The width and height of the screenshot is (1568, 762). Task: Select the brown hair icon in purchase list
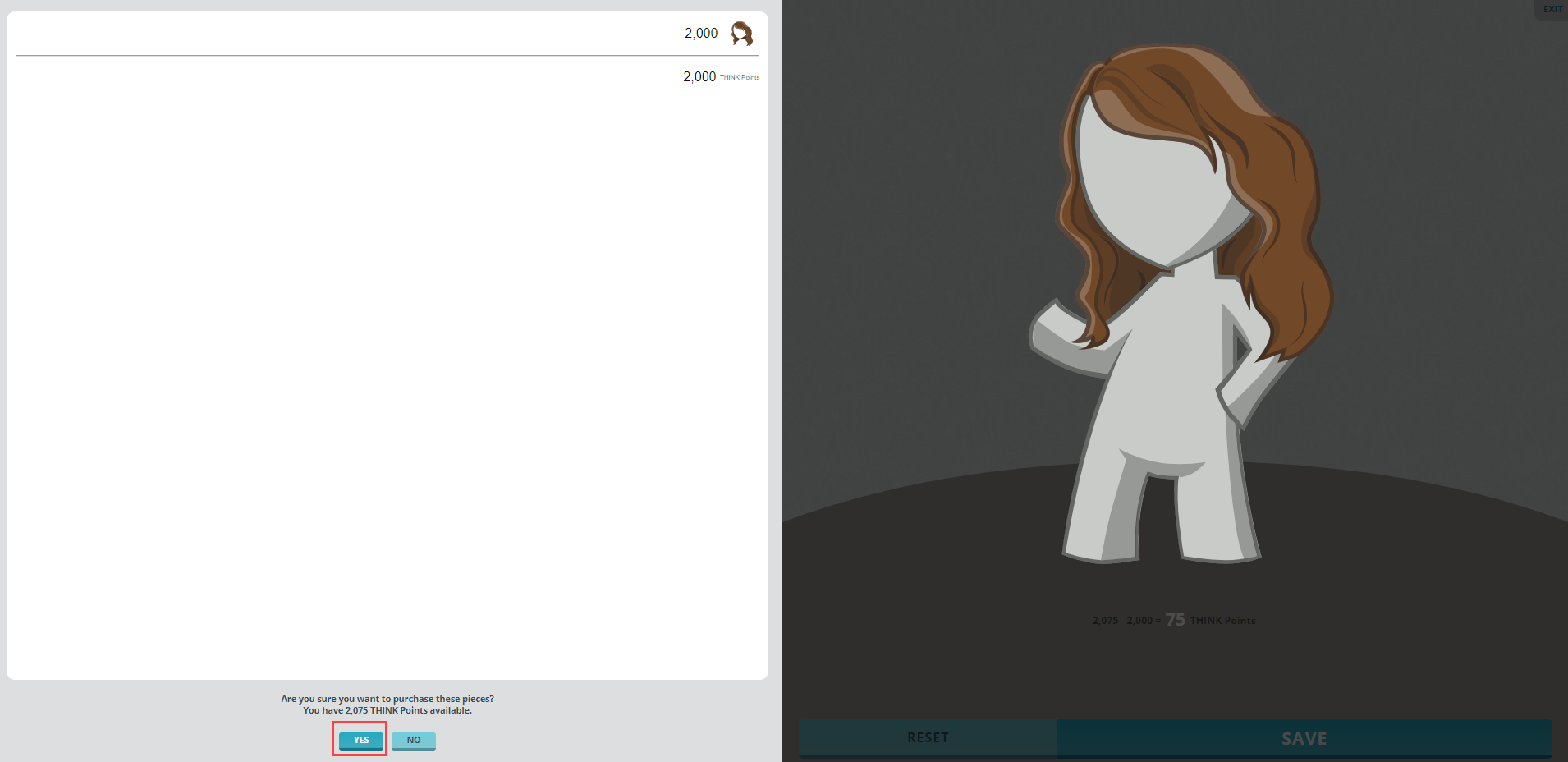point(741,34)
